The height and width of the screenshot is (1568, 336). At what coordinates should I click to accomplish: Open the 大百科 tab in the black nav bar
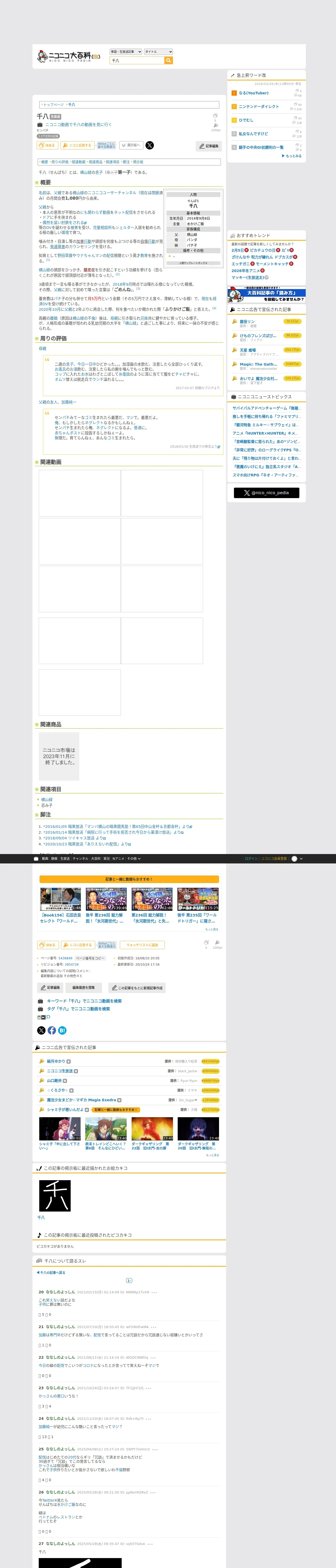click(96, 859)
